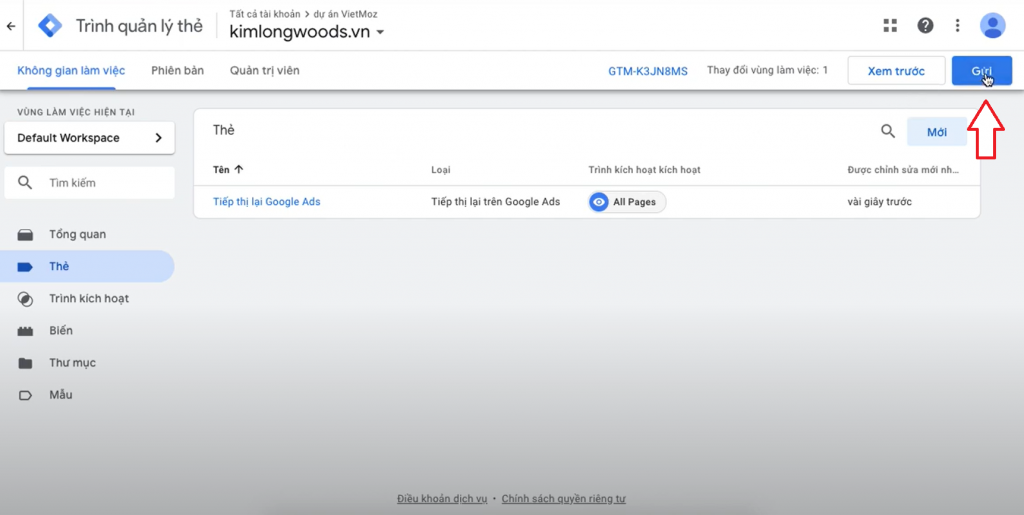This screenshot has width=1024, height=515.
Task: Click the Tổng quan sidebar icon
Action: (x=25, y=235)
